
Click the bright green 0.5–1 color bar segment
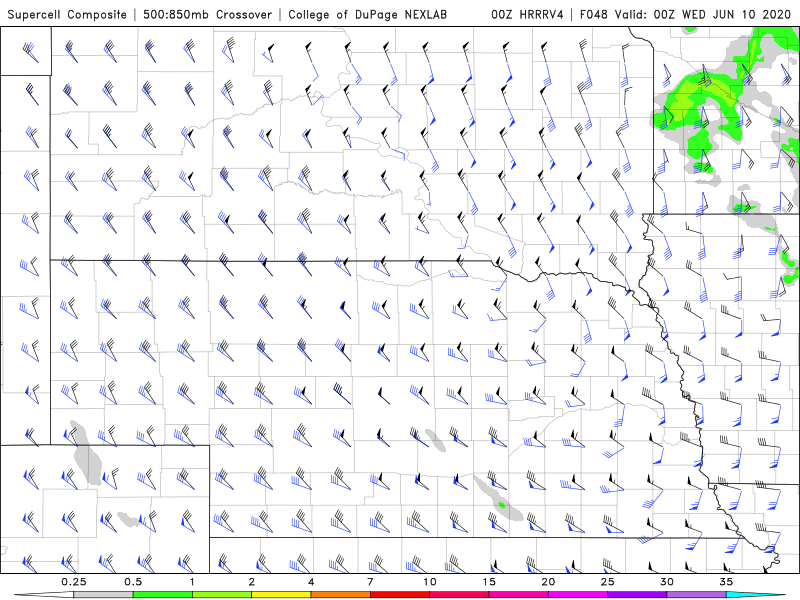click(162, 595)
